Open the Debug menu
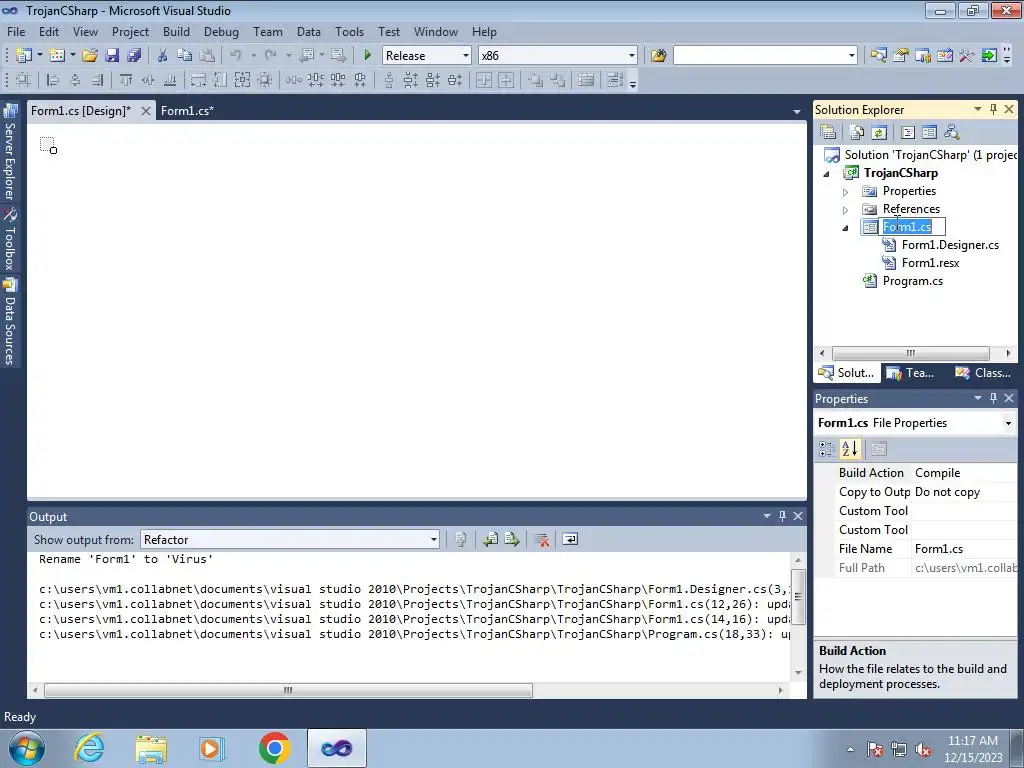The height and width of the screenshot is (768, 1024). tap(221, 31)
